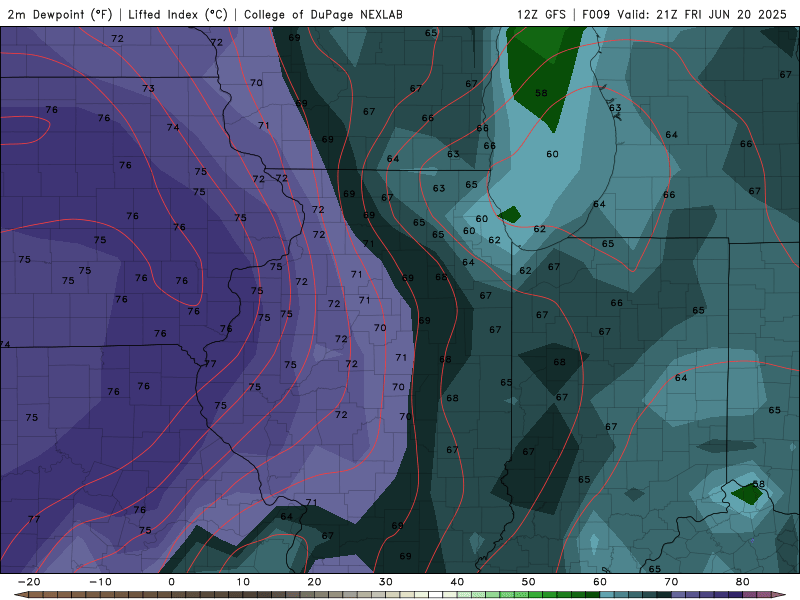The image size is (800, 600).
Task: Click the "F009" forecast hour label
Action: 596,14
